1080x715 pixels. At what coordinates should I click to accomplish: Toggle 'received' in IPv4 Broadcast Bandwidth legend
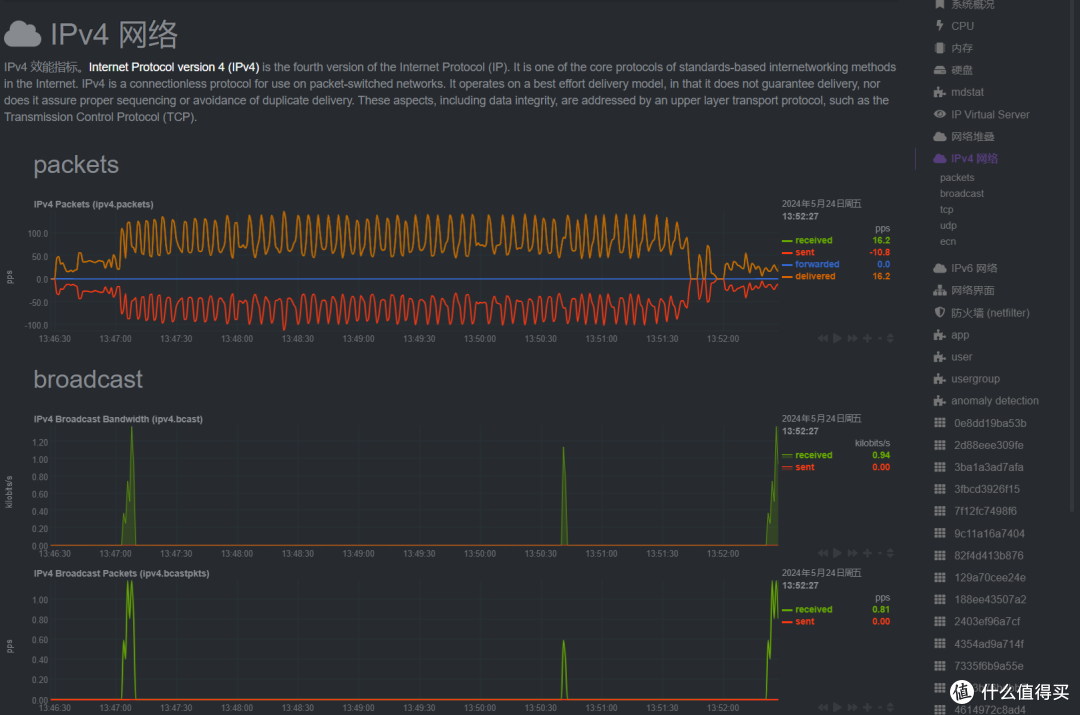click(x=813, y=456)
